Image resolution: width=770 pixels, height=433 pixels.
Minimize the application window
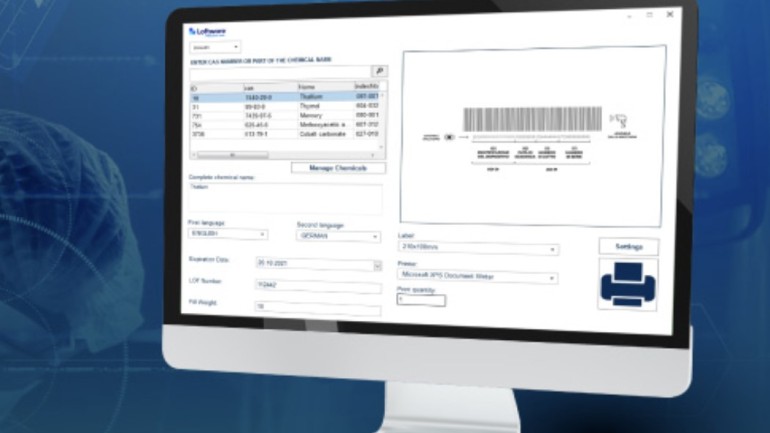tap(629, 16)
